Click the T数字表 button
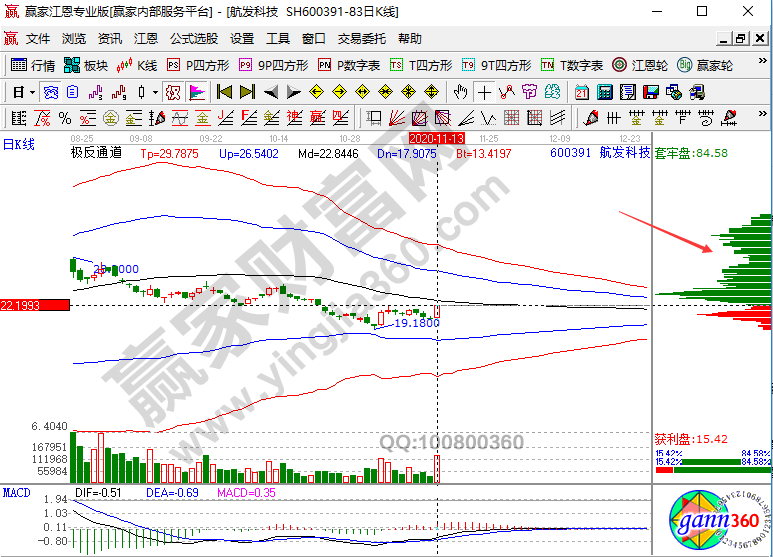The width and height of the screenshot is (773, 557). [571, 65]
